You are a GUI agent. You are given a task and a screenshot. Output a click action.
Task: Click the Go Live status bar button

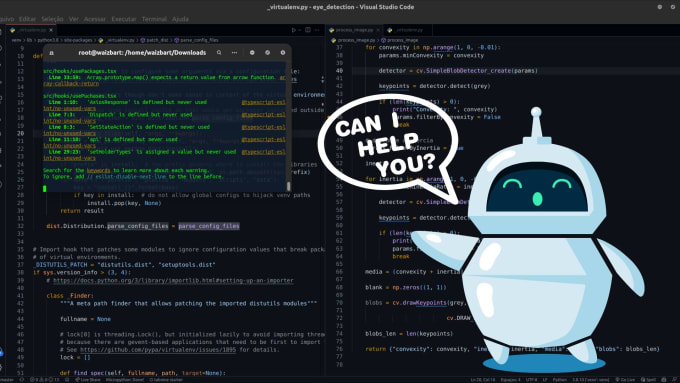click(x=624, y=380)
